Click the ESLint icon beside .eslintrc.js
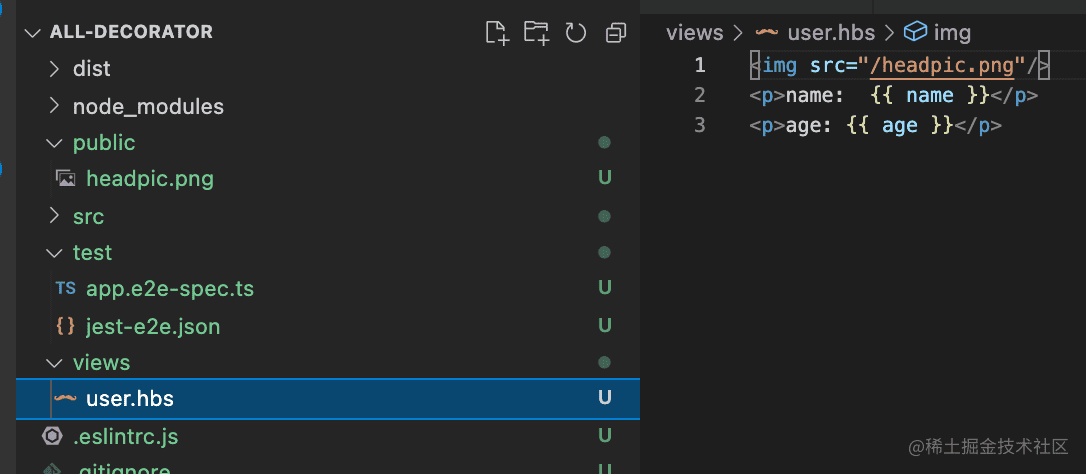This screenshot has height=474, width=1086. [52, 436]
